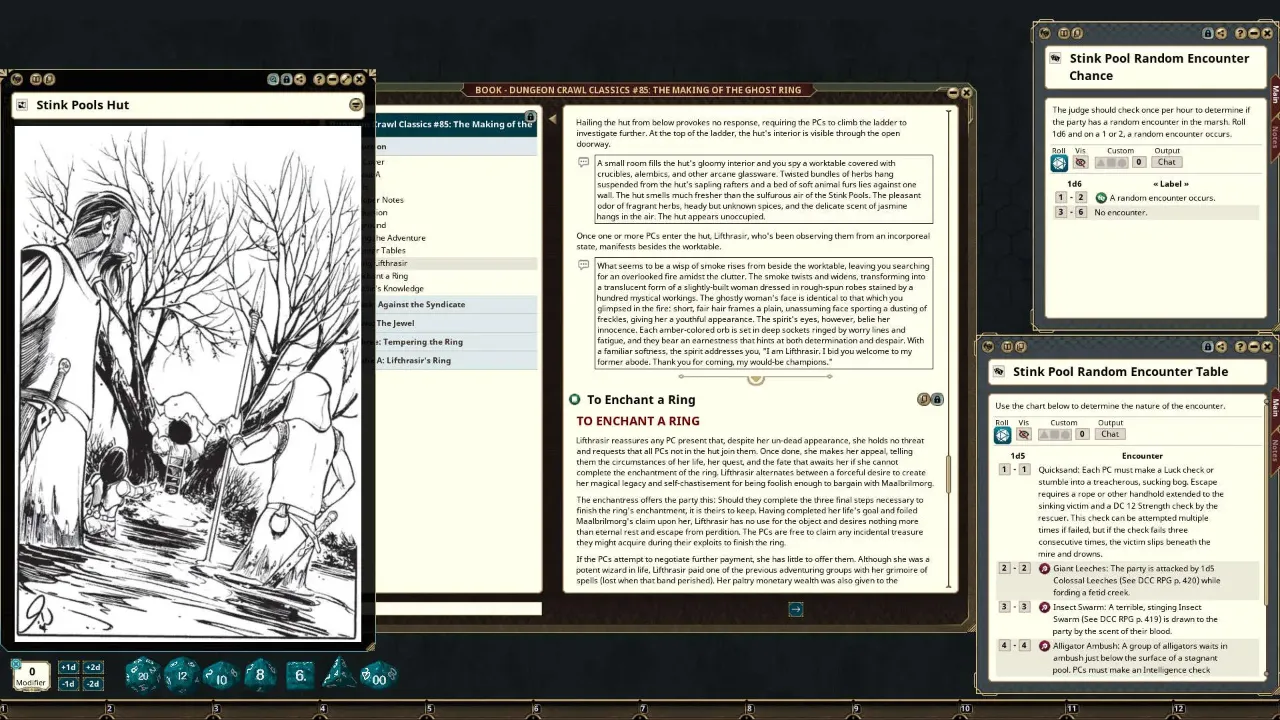Roll the d10 die

tap(221, 676)
